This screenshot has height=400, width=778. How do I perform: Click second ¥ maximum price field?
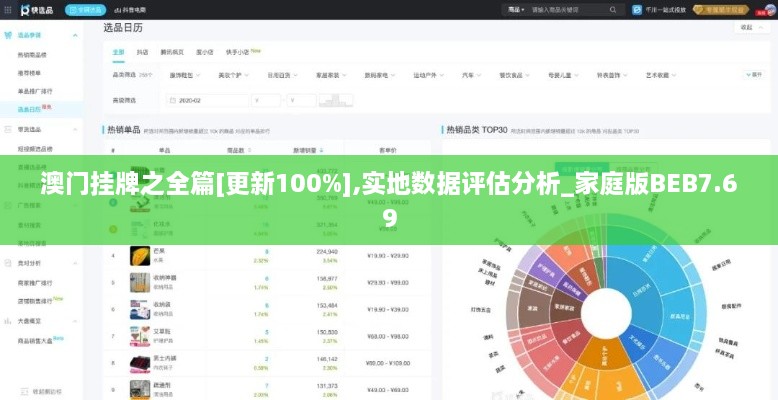click(301, 100)
